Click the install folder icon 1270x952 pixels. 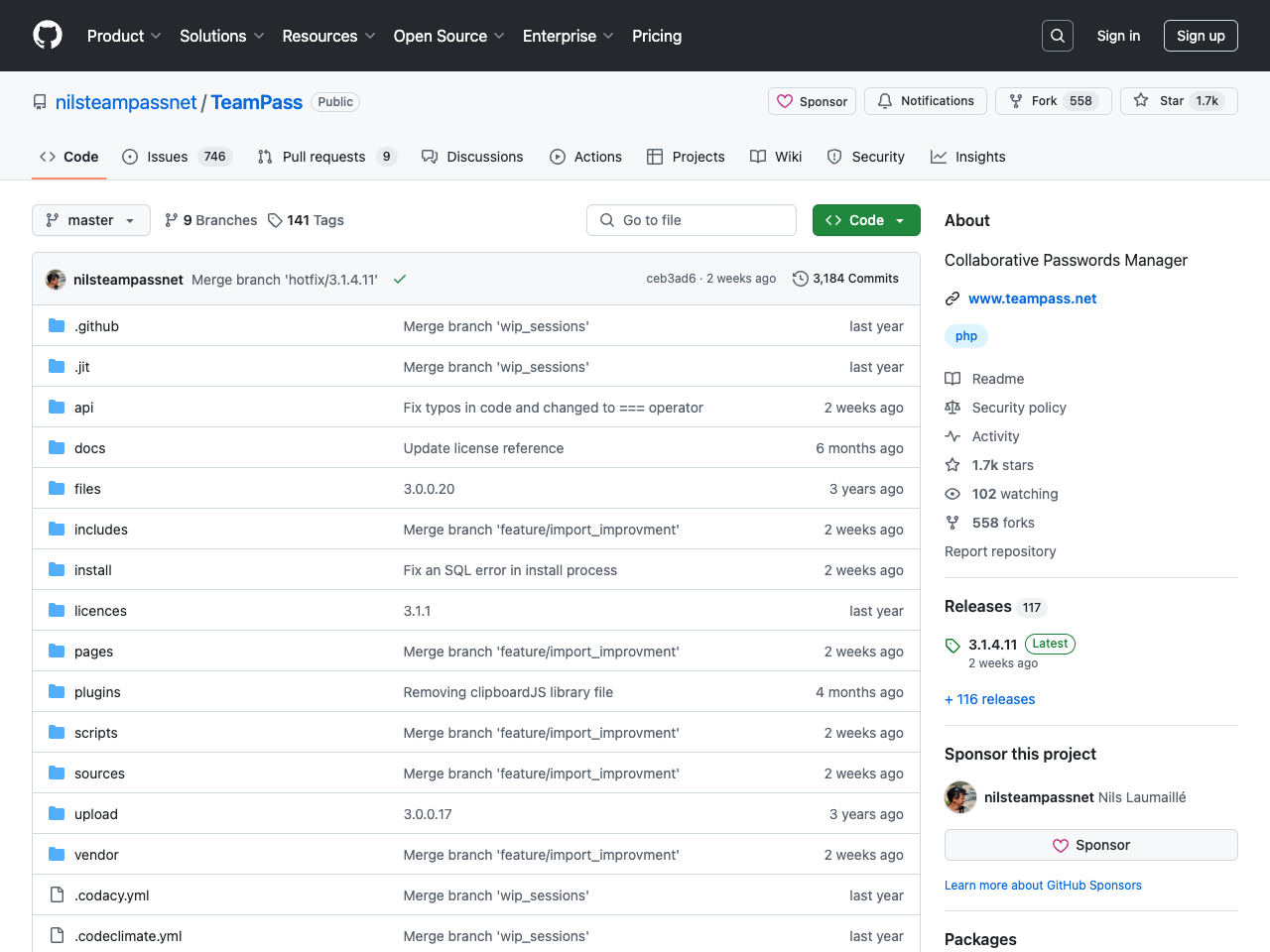57,569
